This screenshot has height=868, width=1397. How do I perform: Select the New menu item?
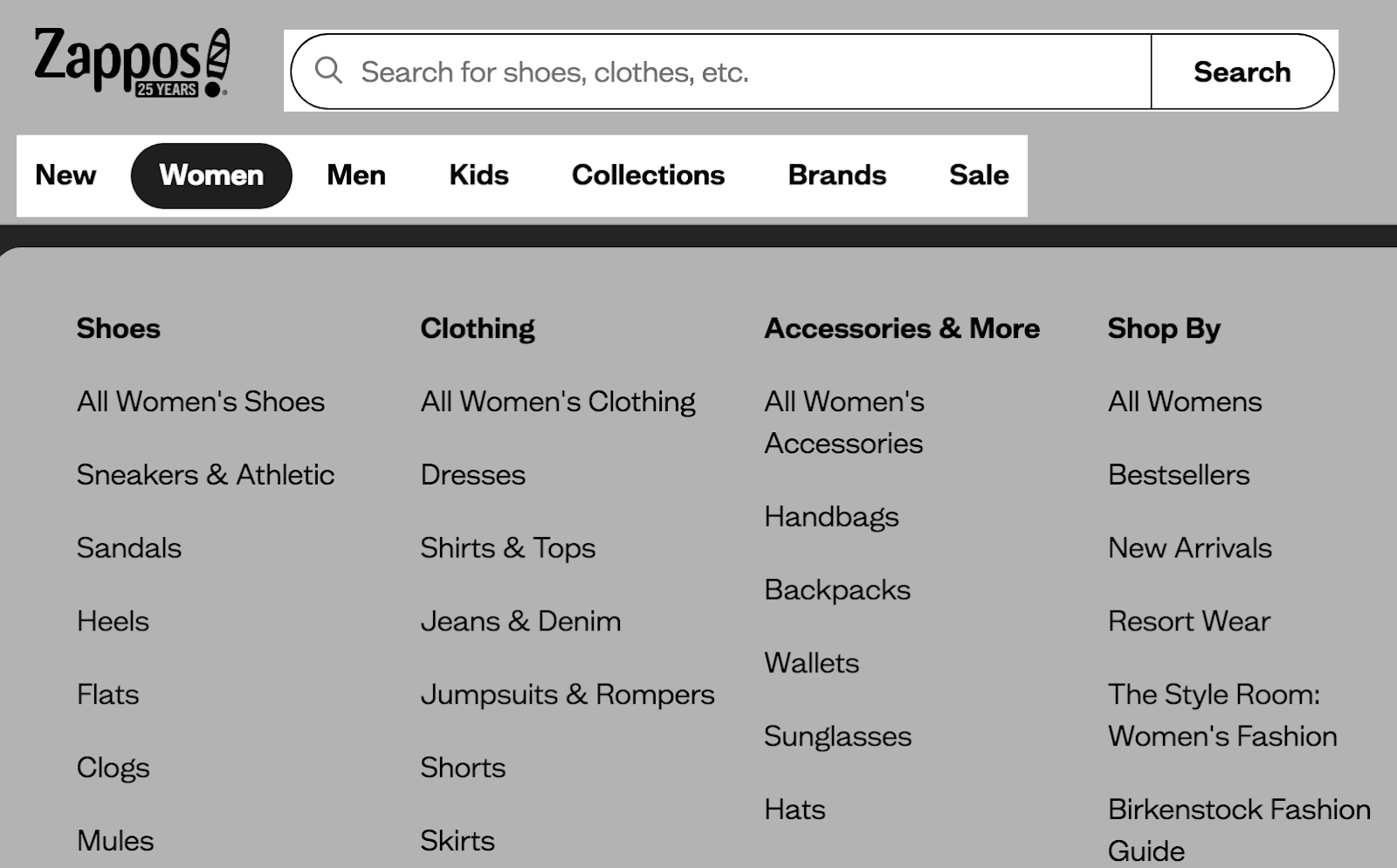(x=65, y=175)
